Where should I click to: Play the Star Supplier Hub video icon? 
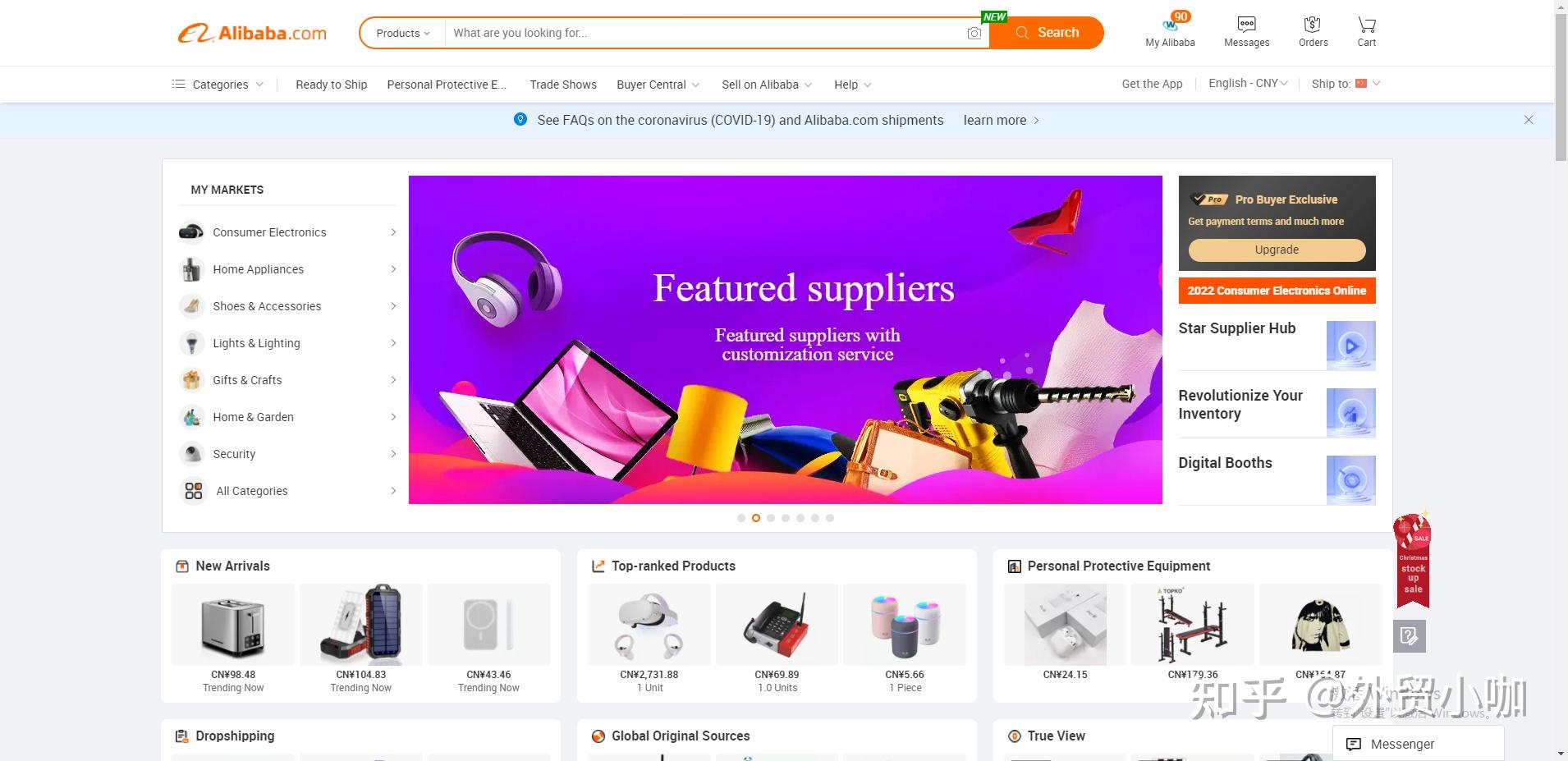(1350, 346)
